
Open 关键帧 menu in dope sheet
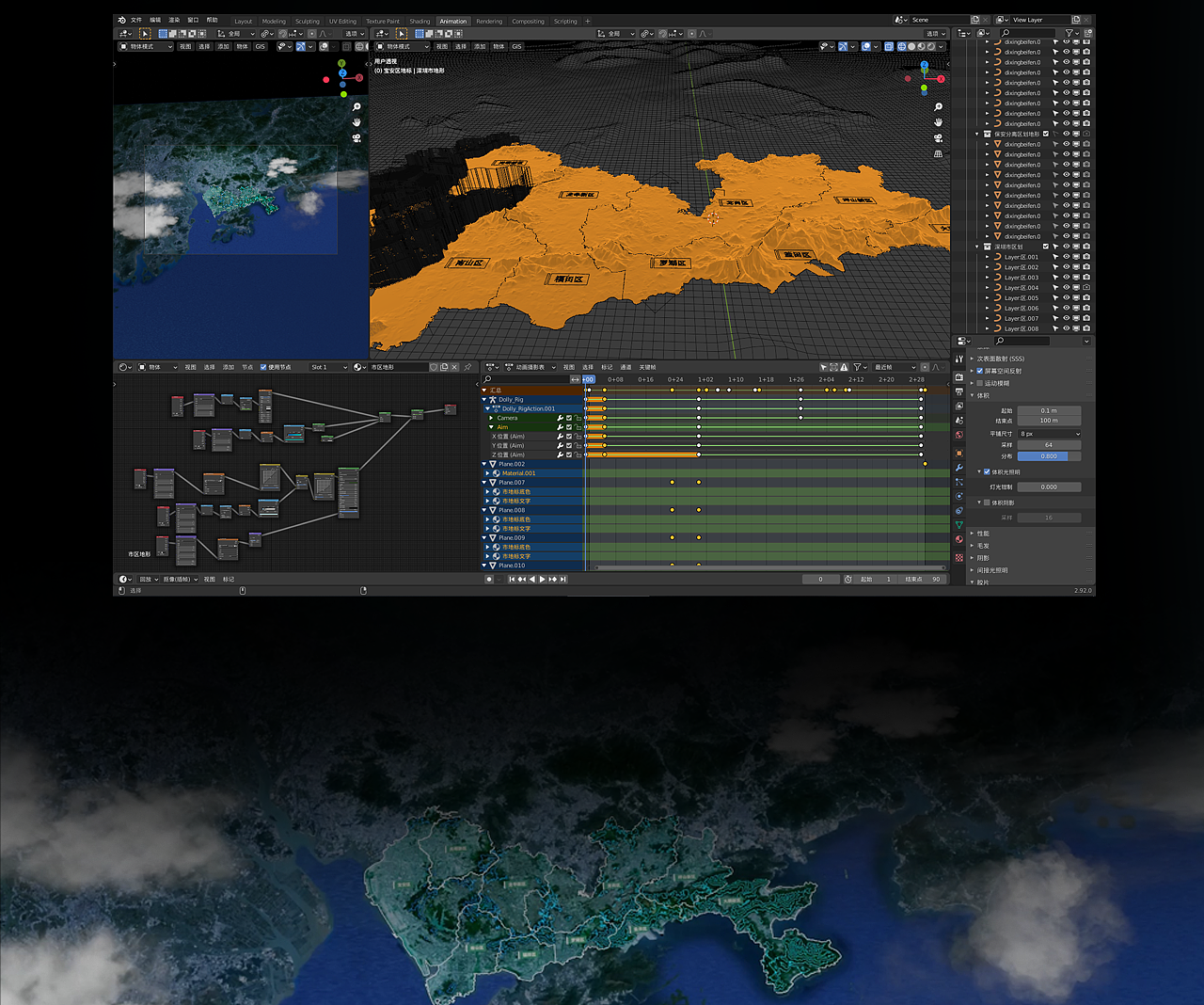point(648,367)
